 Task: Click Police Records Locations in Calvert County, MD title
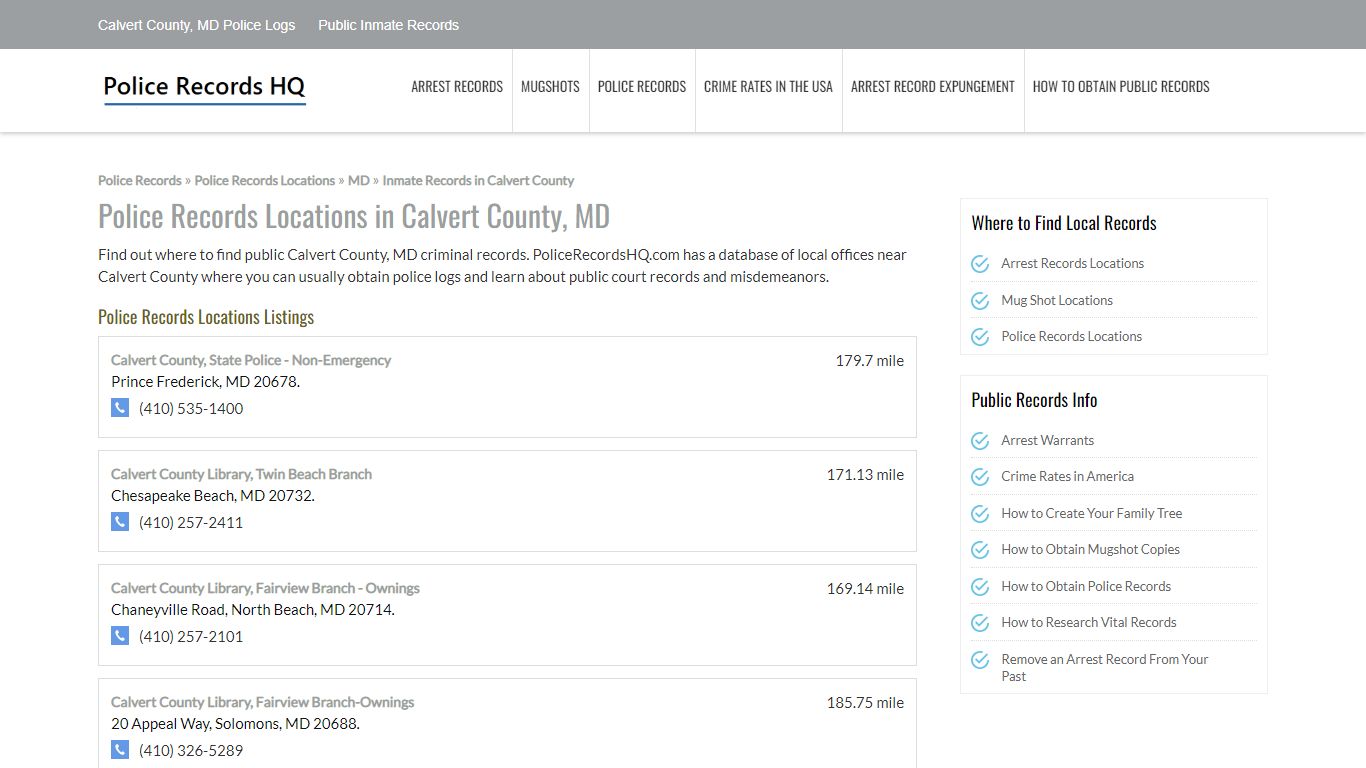click(x=354, y=216)
